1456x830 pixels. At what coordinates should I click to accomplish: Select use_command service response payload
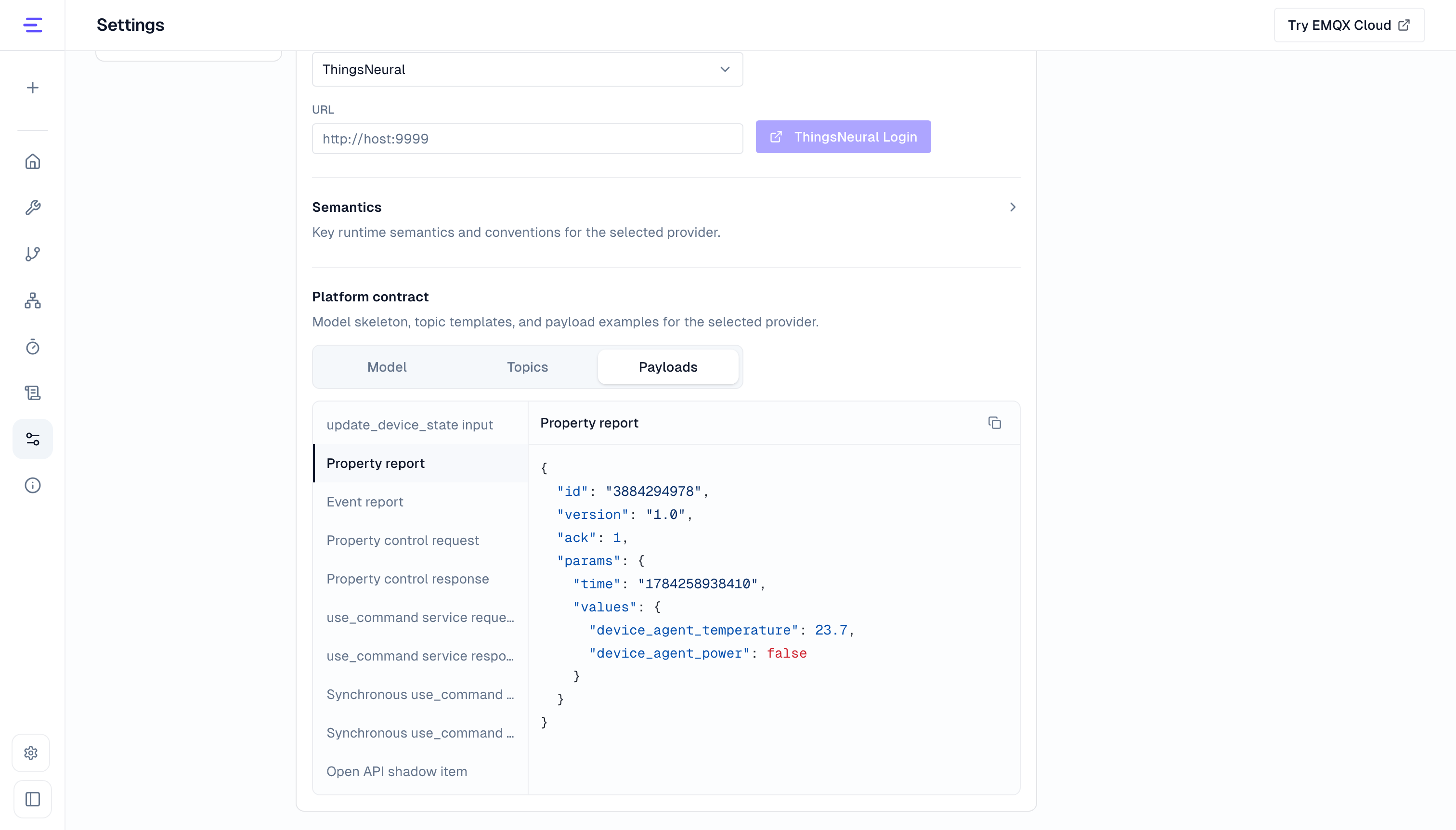point(420,656)
